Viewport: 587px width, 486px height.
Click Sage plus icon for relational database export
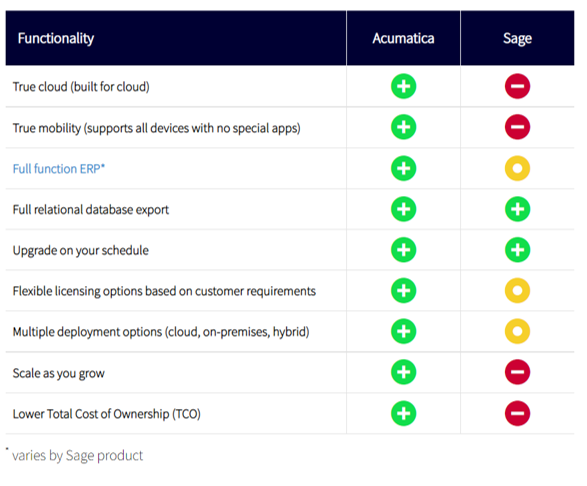point(517,209)
